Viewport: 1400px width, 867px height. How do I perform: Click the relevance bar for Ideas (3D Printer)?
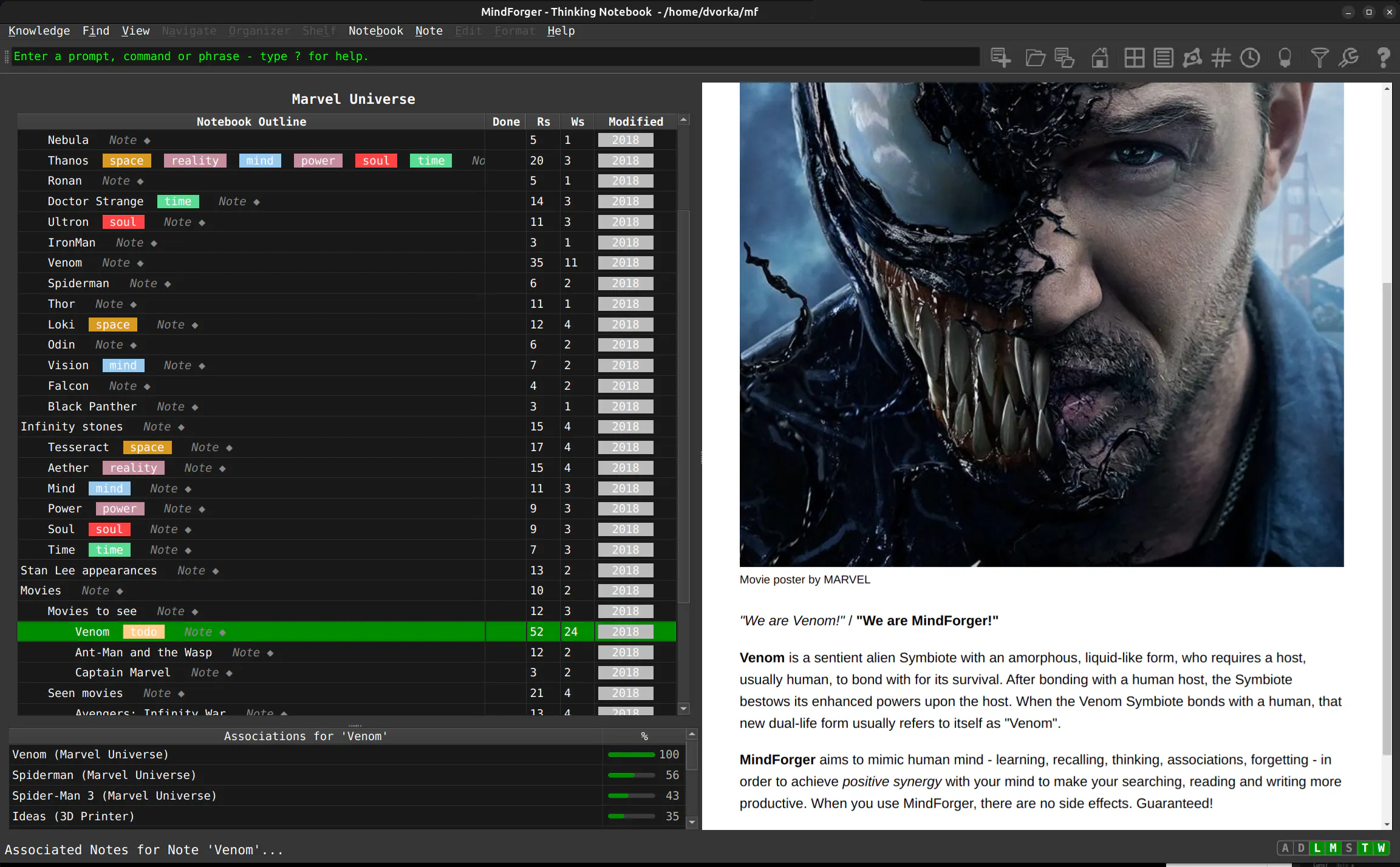coord(631,817)
